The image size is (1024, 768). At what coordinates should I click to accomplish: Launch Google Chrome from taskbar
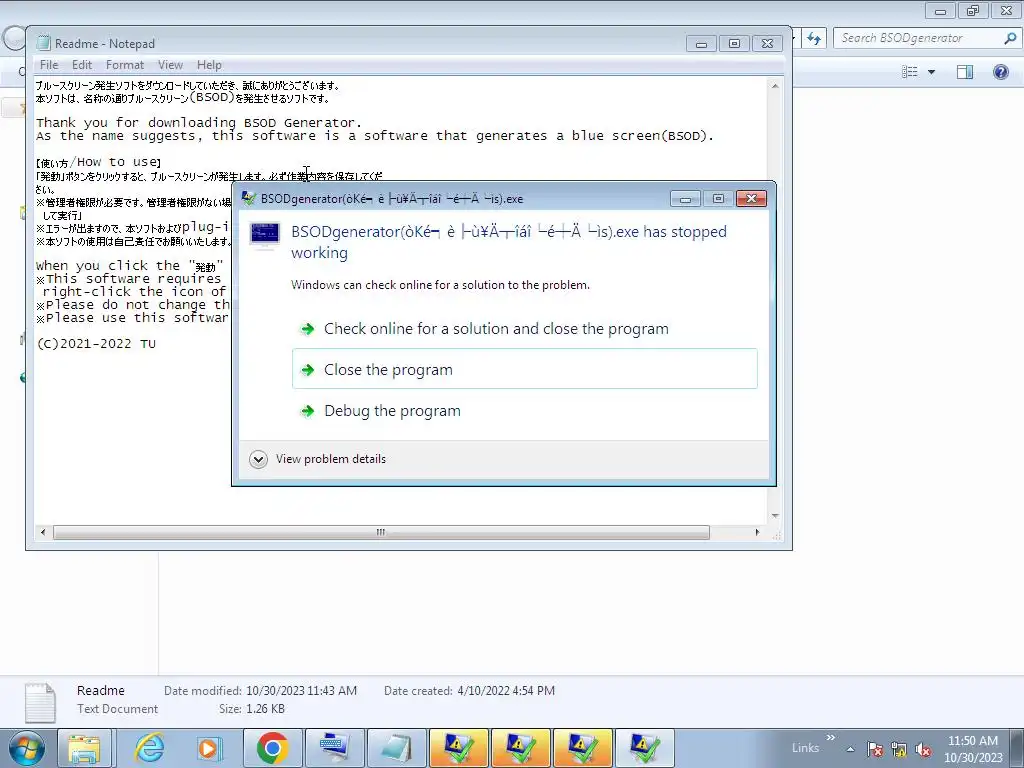click(272, 748)
